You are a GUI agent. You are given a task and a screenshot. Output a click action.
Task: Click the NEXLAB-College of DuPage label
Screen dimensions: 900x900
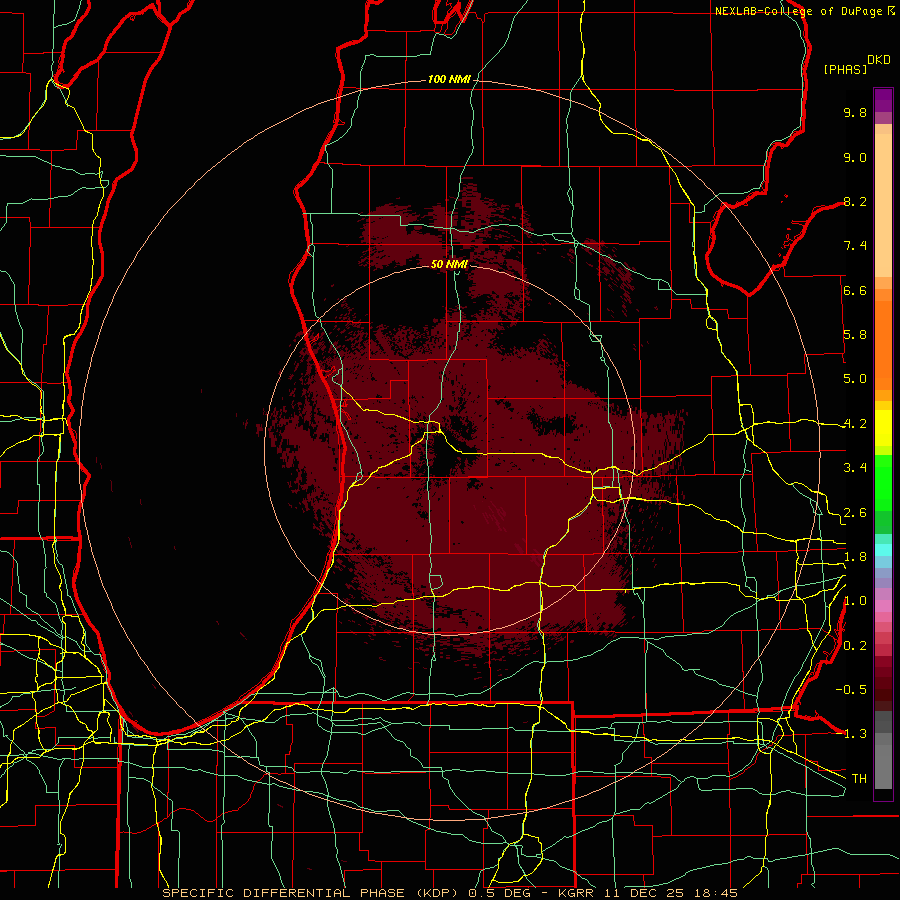click(x=800, y=11)
